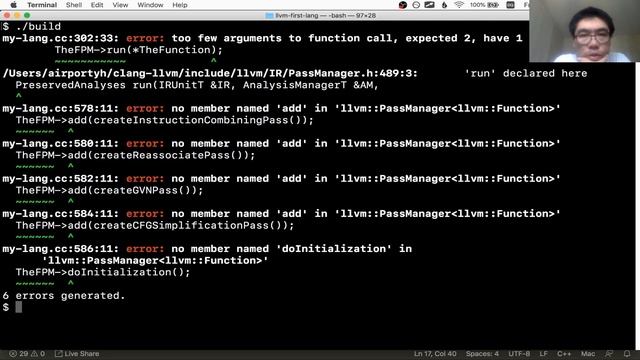Open the Window menu
The width and height of the screenshot is (640, 360).
click(150, 5)
